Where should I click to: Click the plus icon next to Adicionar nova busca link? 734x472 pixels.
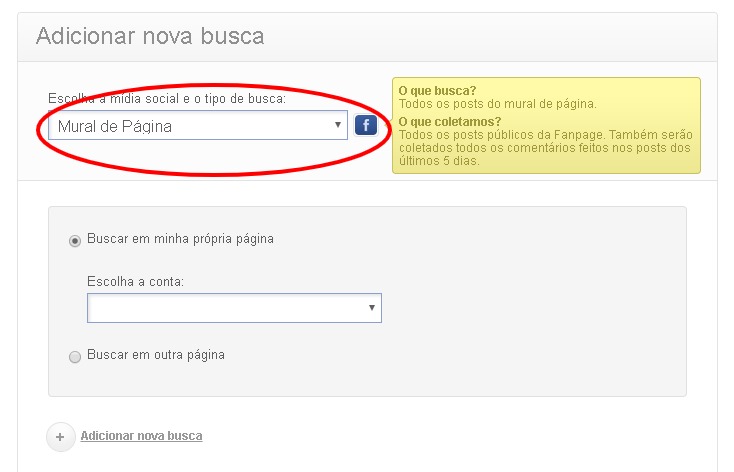pyautogui.click(x=60, y=437)
